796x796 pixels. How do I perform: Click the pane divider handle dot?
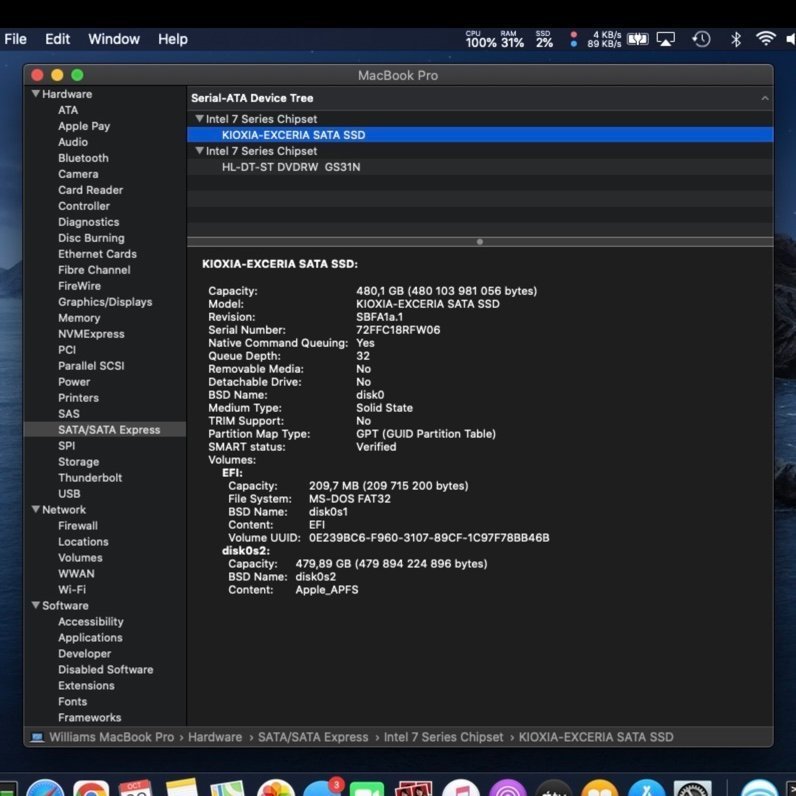[x=480, y=241]
